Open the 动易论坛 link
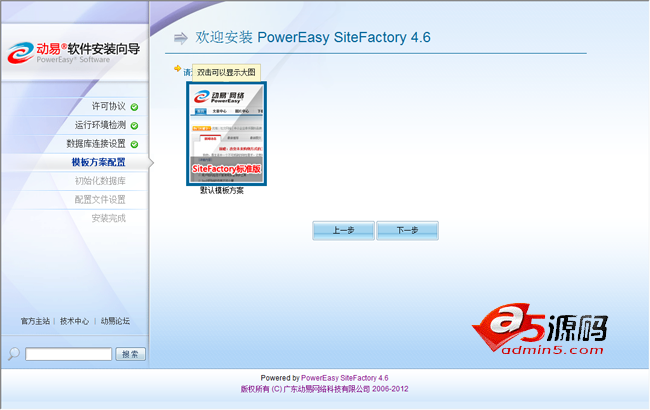The image size is (650, 410). [115, 321]
